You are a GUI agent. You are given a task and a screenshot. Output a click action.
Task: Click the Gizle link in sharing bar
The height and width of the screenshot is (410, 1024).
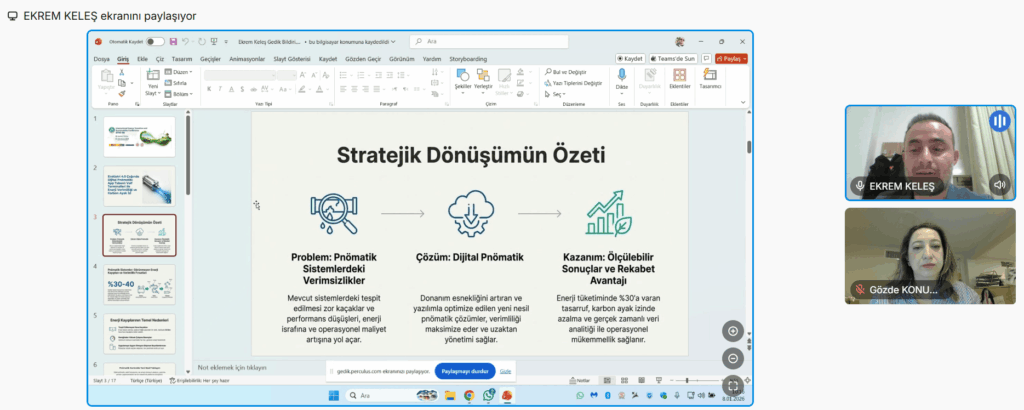pos(506,370)
